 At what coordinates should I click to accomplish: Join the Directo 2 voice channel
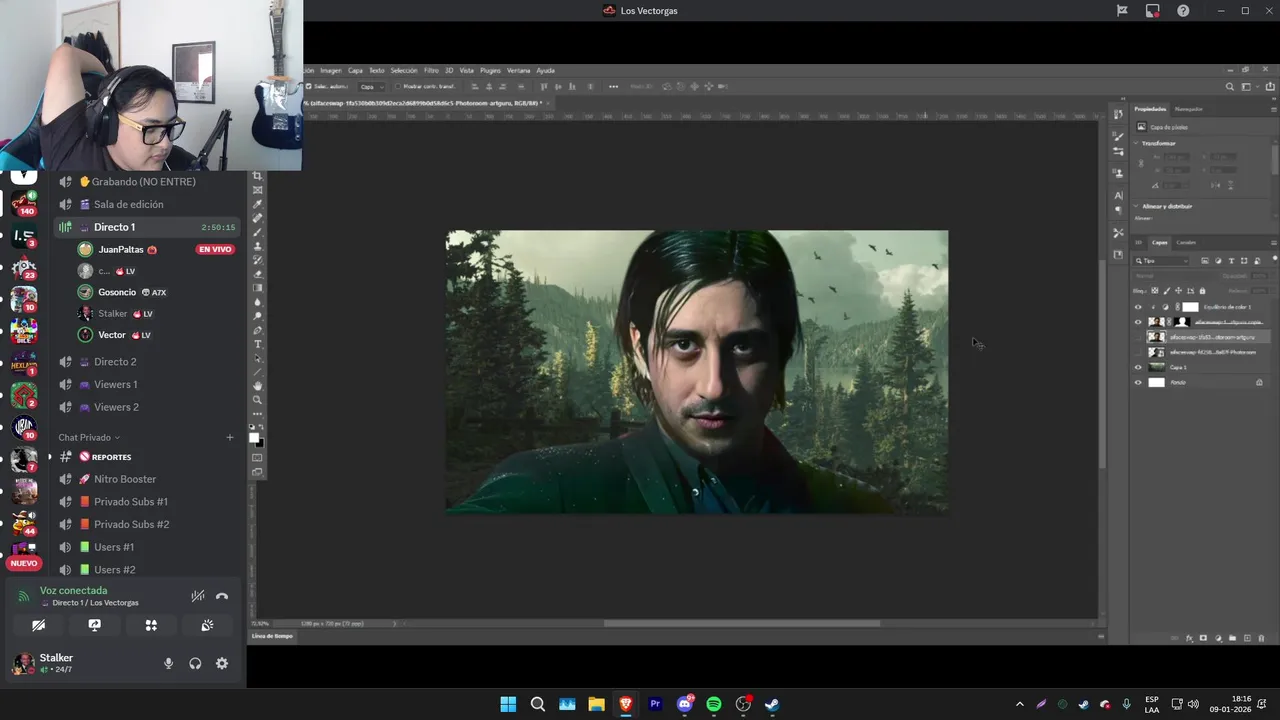click(146, 361)
